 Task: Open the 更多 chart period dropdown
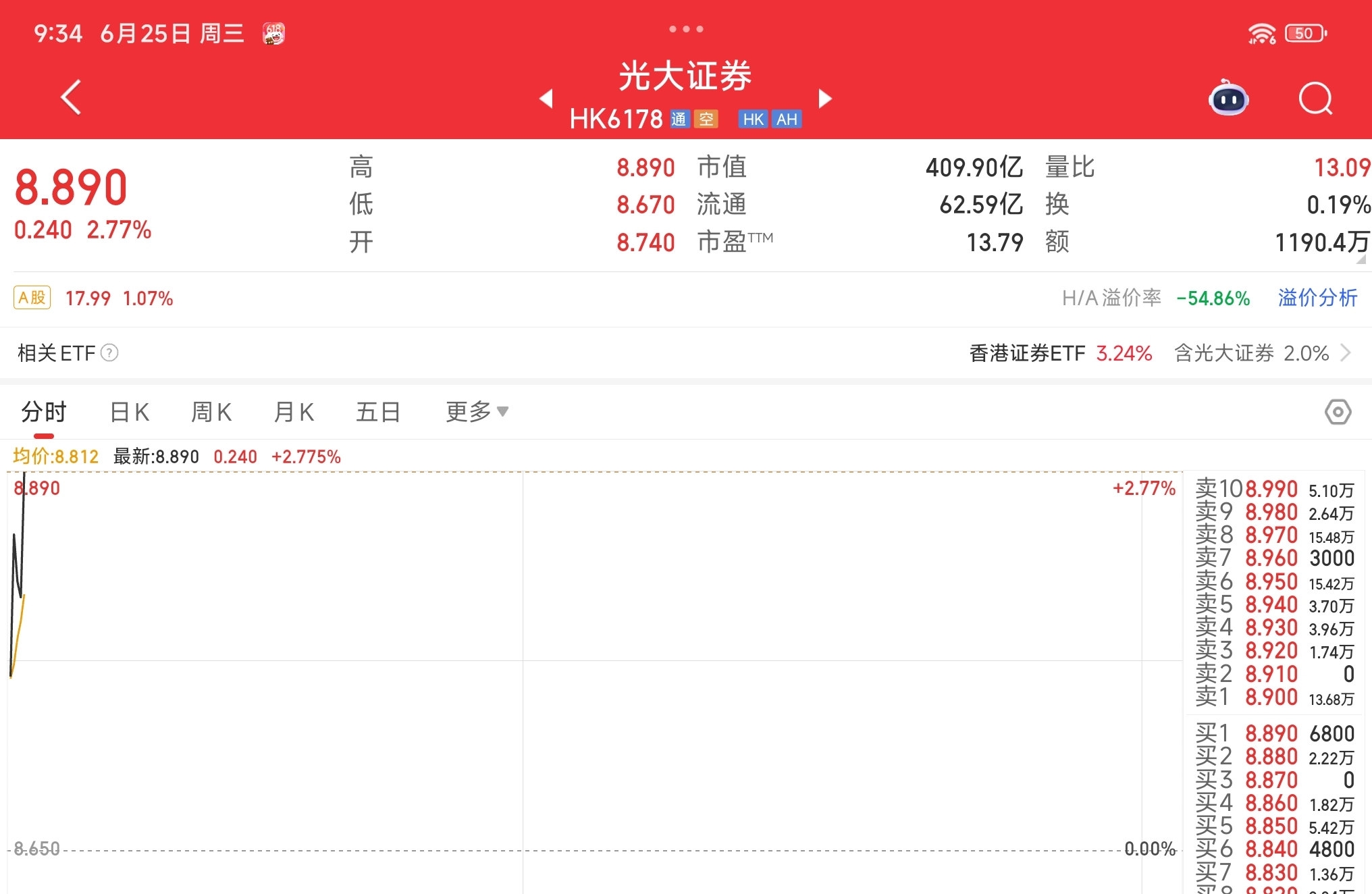(477, 411)
